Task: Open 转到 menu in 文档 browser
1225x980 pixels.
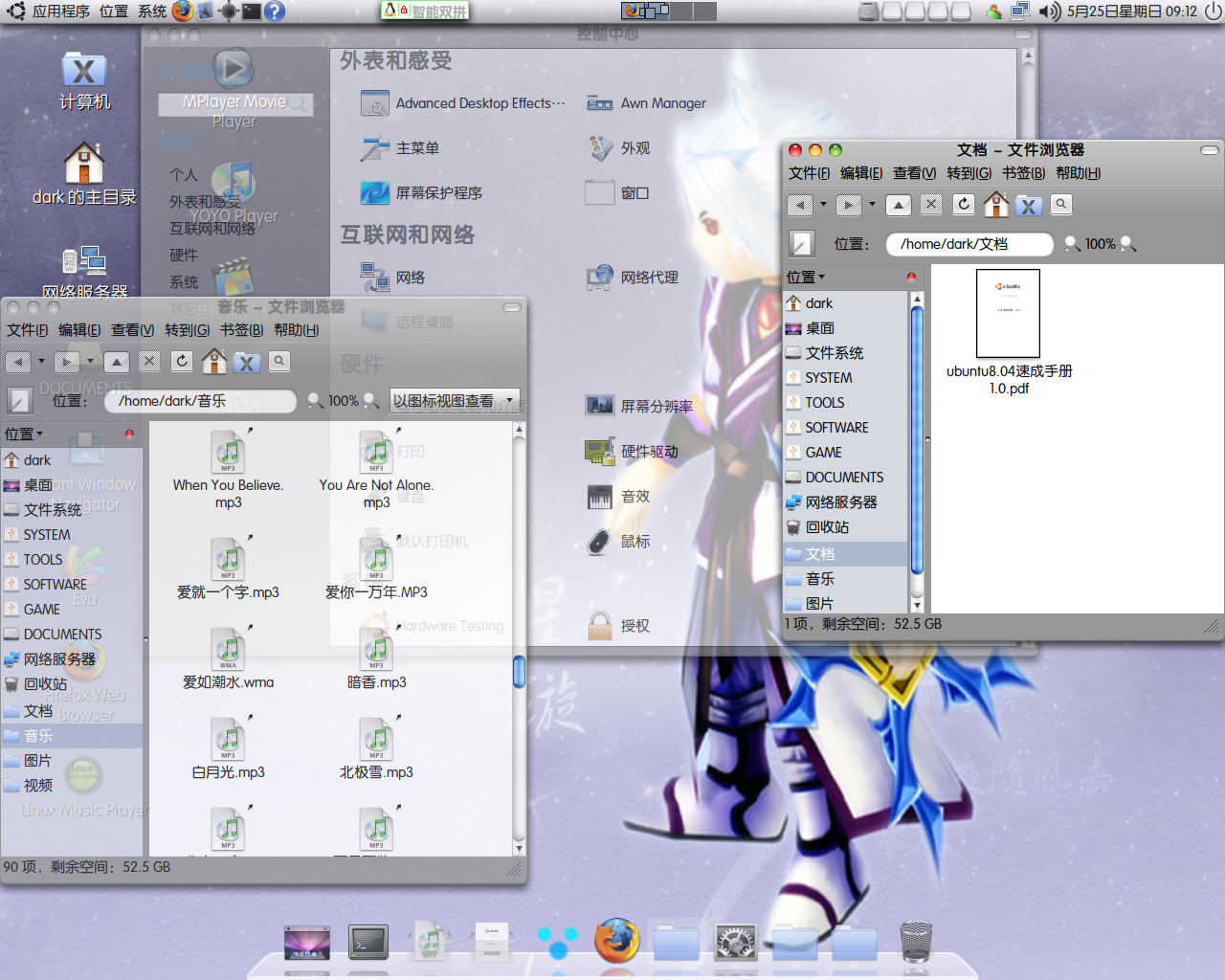Action: [969, 173]
